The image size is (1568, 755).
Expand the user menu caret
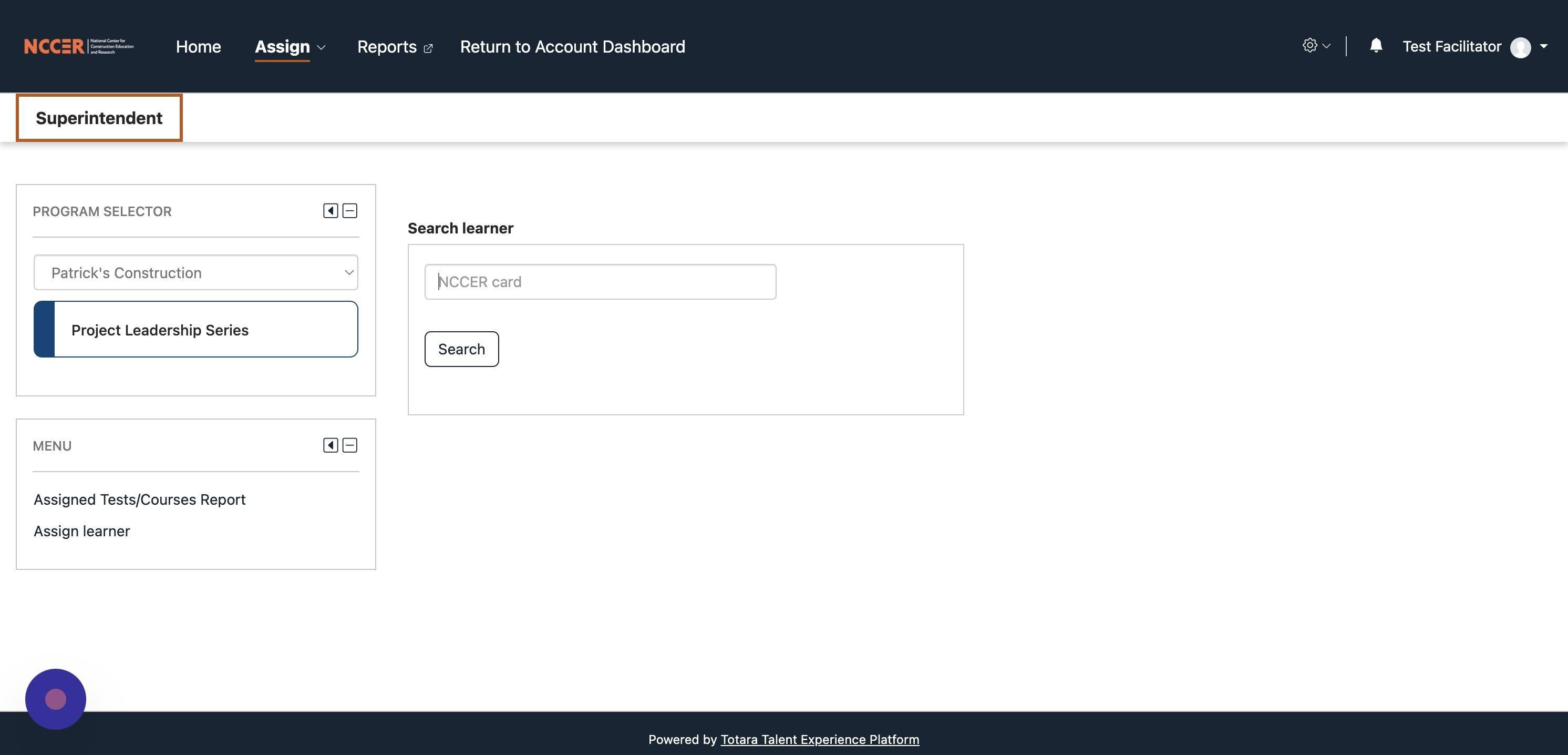point(1544,46)
